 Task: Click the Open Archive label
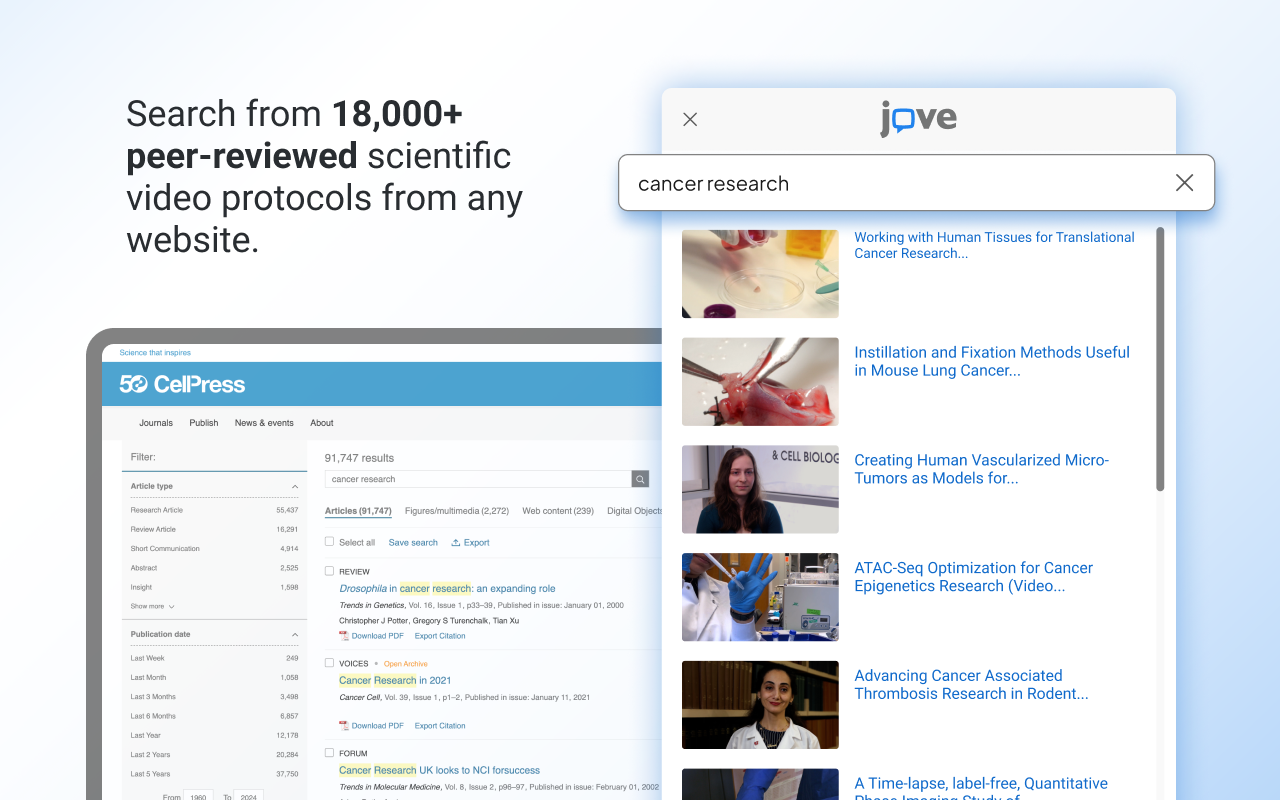(405, 664)
